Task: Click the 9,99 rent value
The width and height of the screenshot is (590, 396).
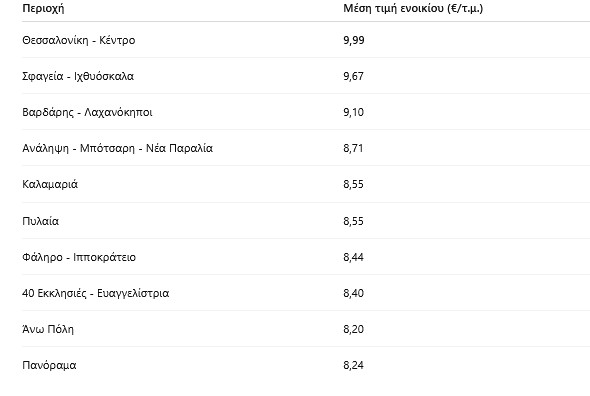Action: tap(354, 40)
